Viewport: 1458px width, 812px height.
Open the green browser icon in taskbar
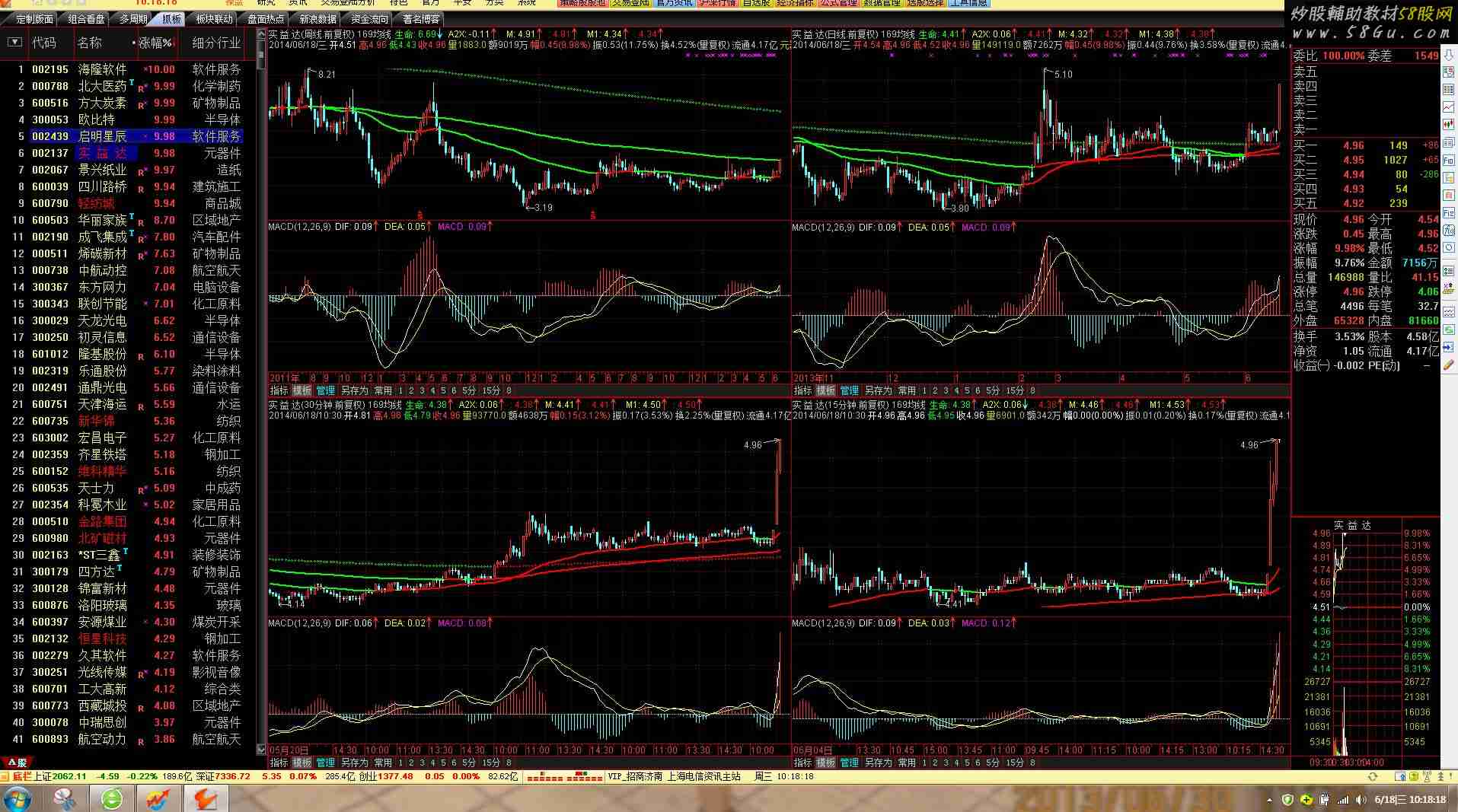(x=112, y=799)
